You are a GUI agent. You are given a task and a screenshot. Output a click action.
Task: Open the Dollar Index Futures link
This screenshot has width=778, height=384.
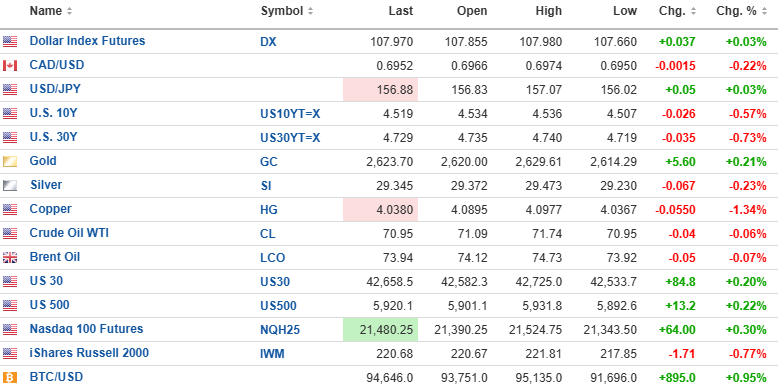coord(87,41)
